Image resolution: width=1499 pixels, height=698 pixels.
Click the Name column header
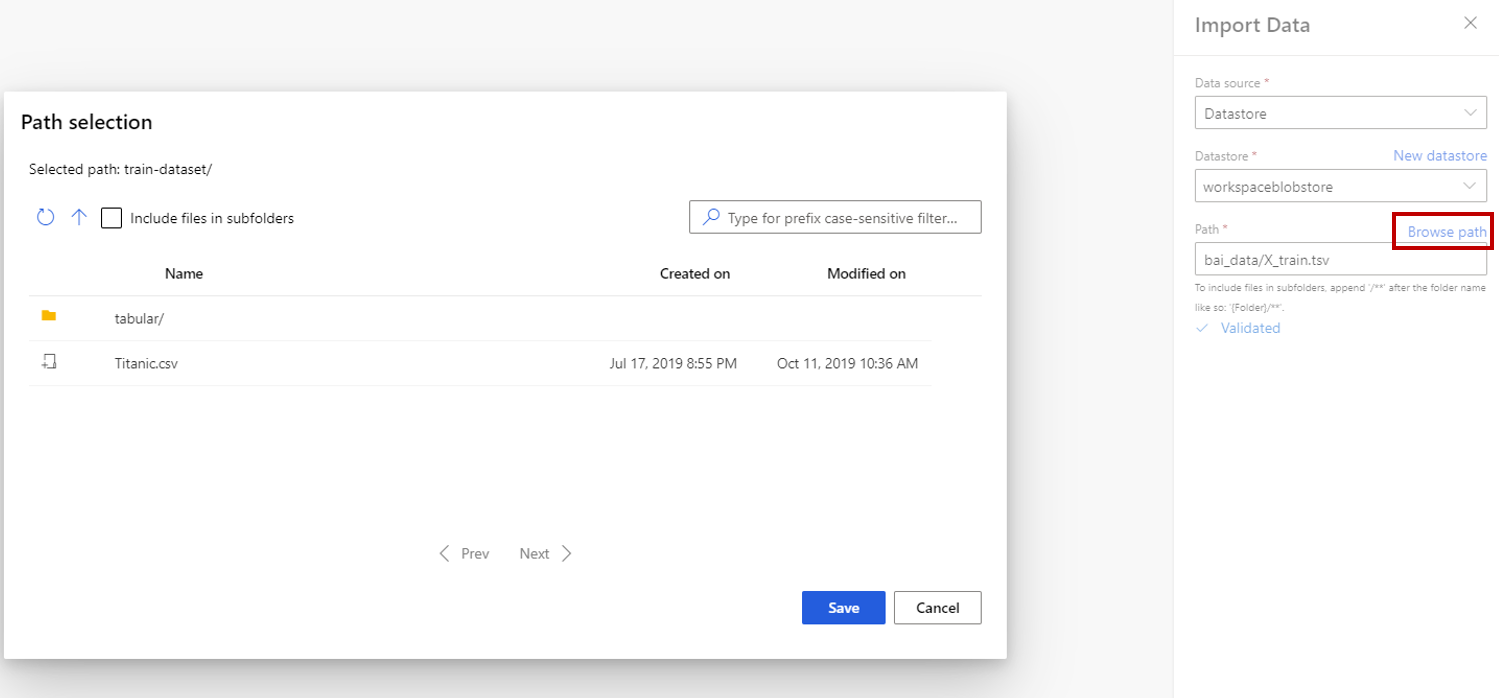pyautogui.click(x=183, y=273)
